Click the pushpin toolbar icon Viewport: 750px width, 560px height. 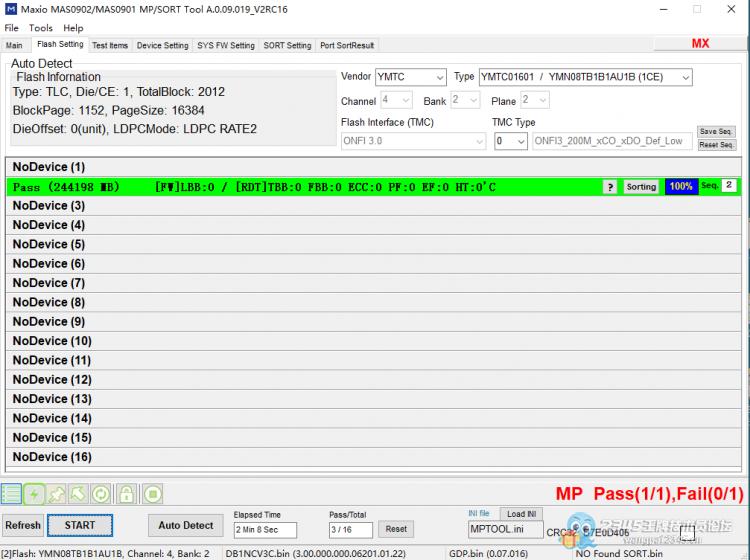56,494
